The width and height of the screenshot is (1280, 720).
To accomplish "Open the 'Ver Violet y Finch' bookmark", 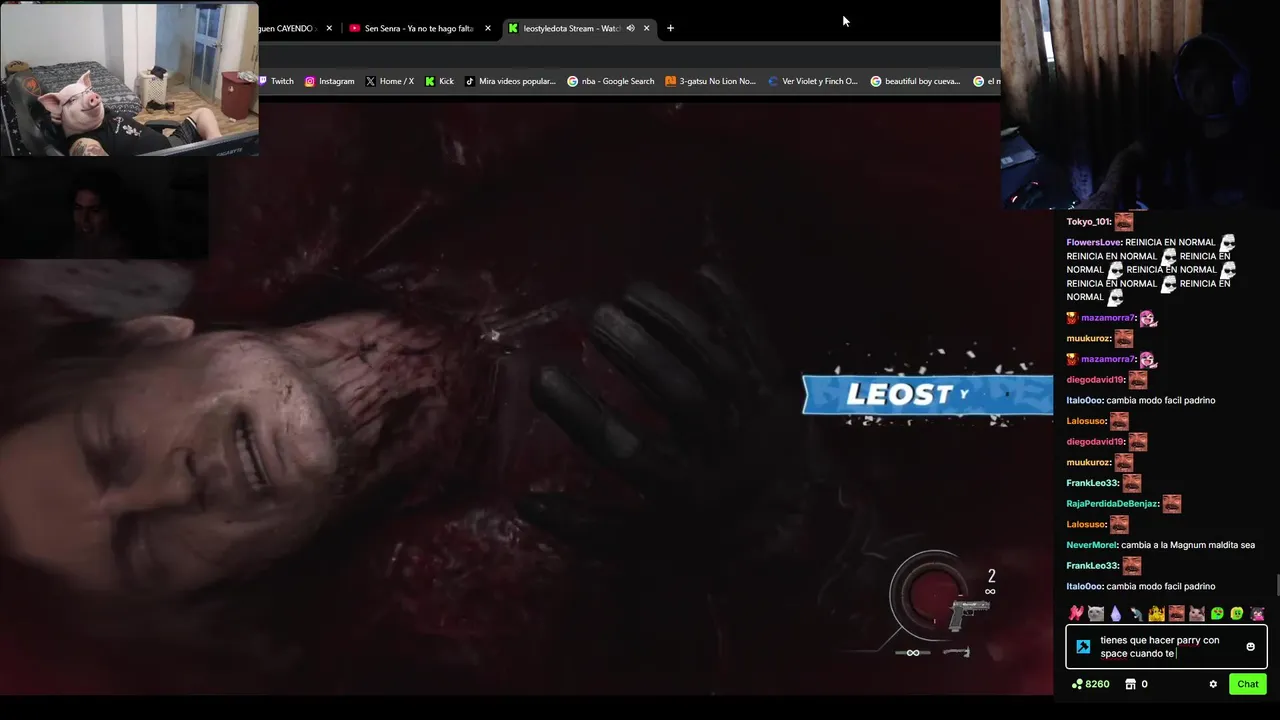I will point(813,81).
